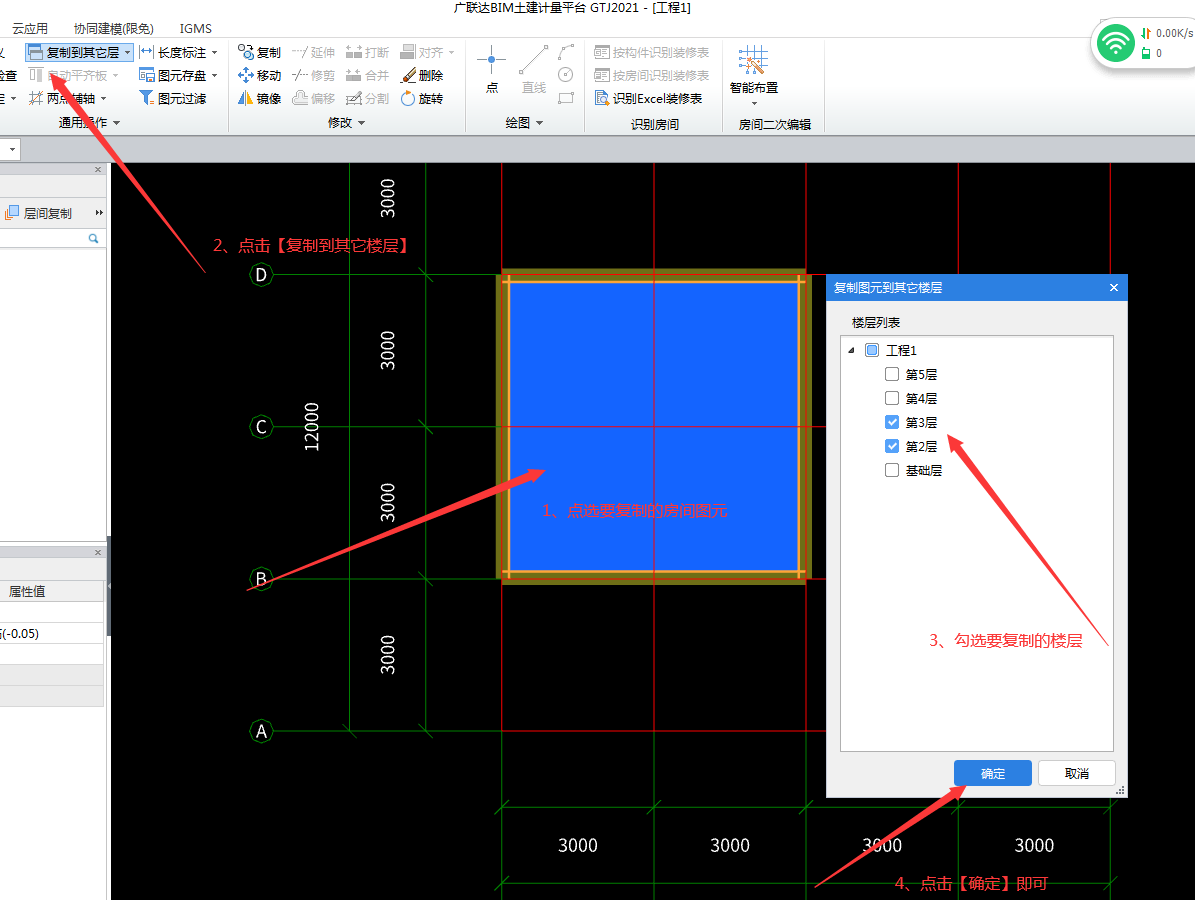Open the 图元过滤 filter tool
Viewport: 1195px width, 900px height.
[x=173, y=98]
